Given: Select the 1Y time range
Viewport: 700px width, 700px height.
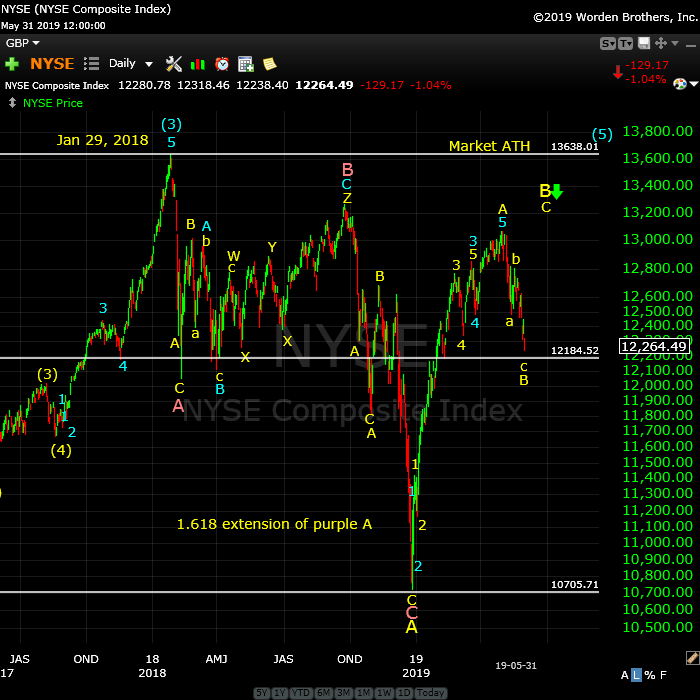Looking at the screenshot, I should pyautogui.click(x=280, y=693).
